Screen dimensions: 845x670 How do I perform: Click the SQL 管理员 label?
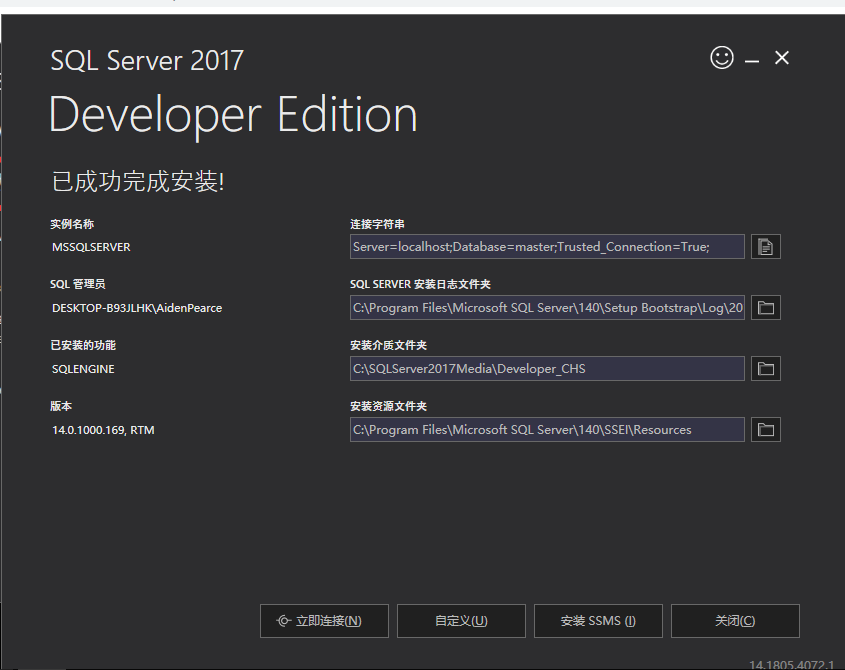click(78, 284)
